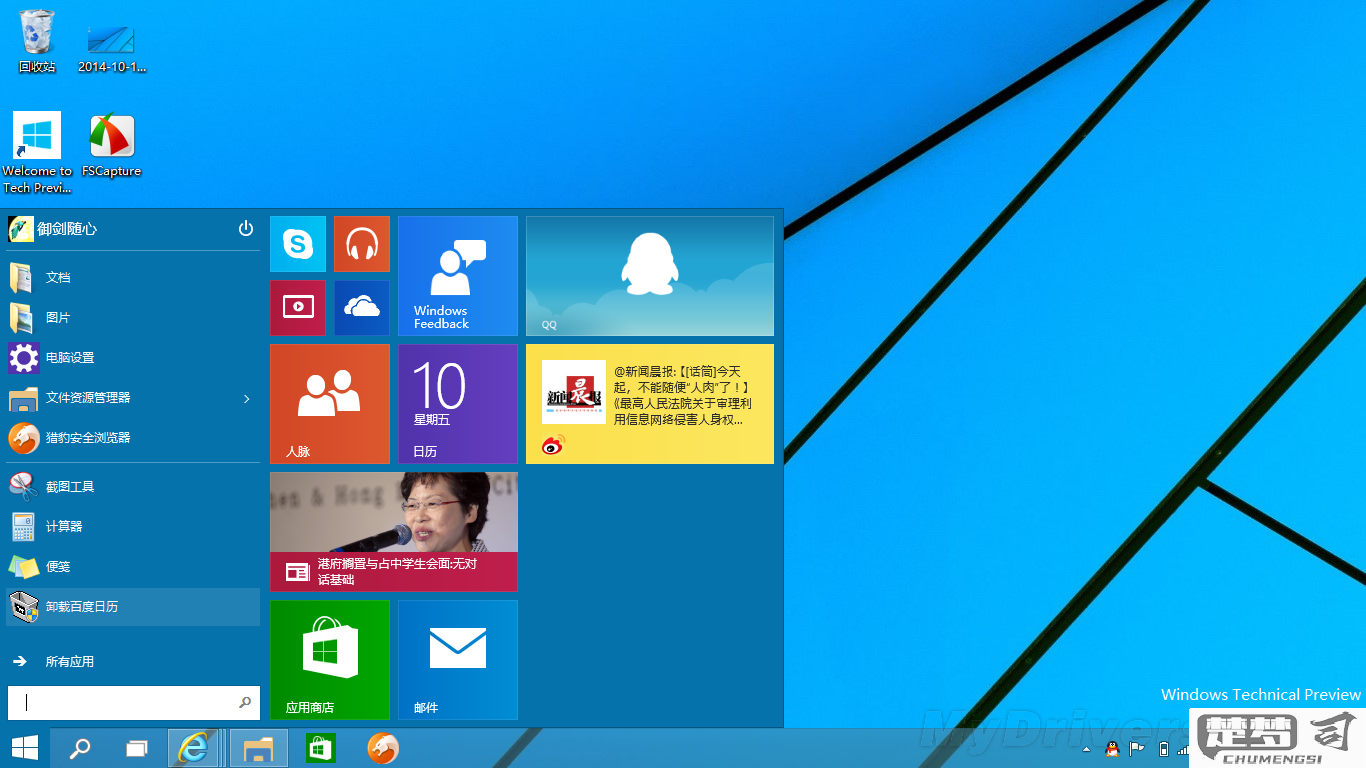Open Task View on the taskbar
Image resolution: width=1366 pixels, height=768 pixels.
pos(137,748)
